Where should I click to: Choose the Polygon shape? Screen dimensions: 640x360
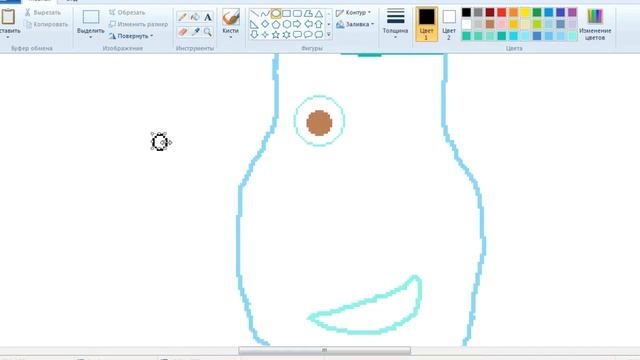point(308,13)
